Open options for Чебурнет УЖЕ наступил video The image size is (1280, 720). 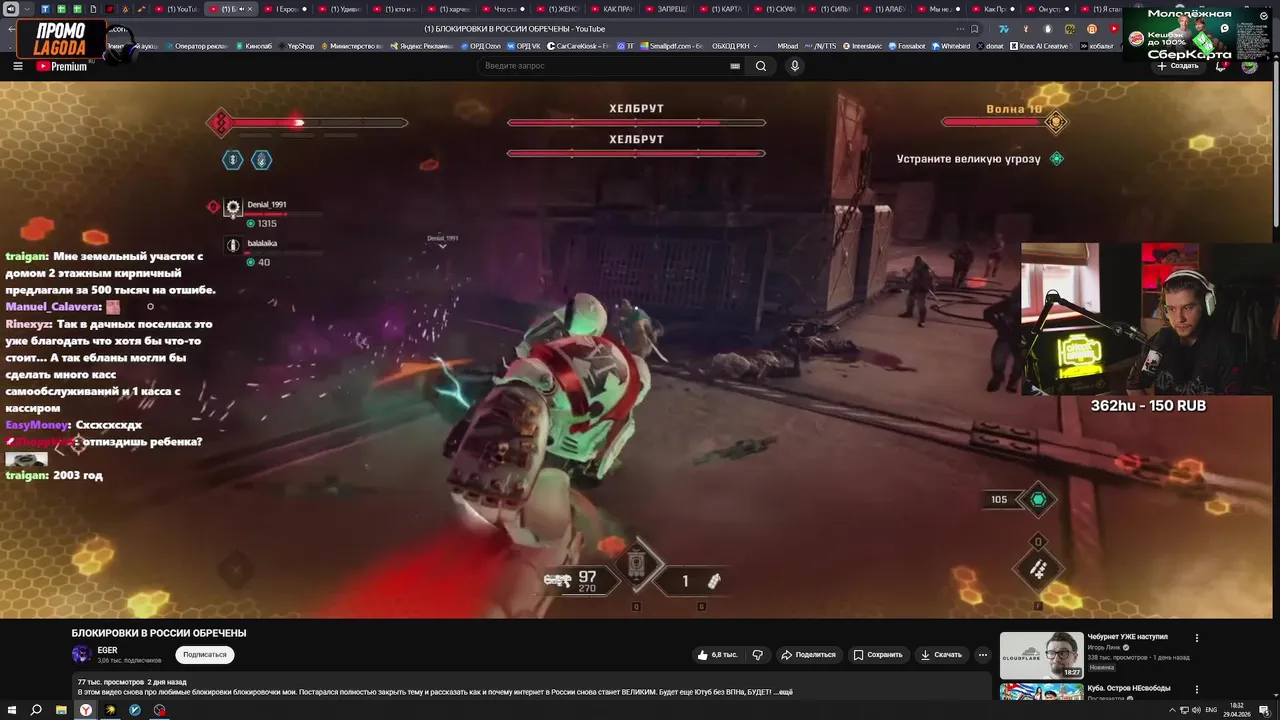coord(1196,638)
